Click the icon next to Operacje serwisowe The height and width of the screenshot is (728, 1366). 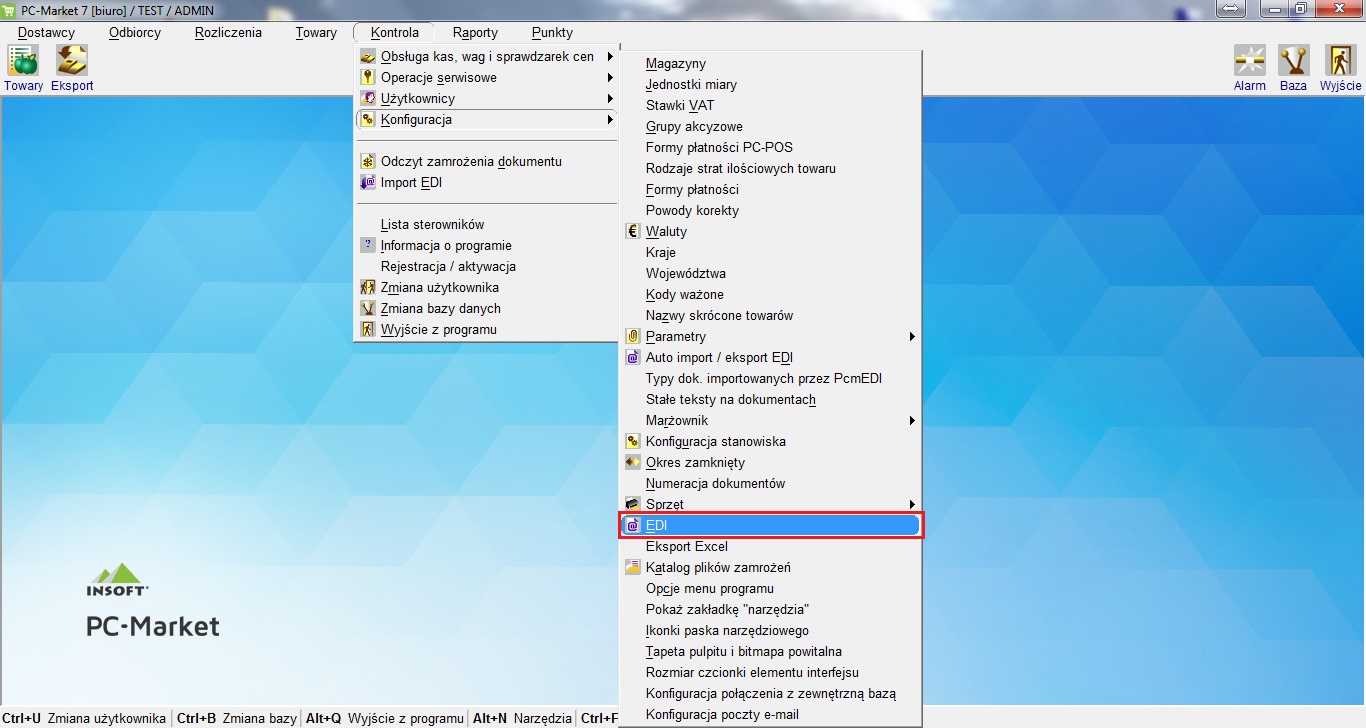(368, 78)
